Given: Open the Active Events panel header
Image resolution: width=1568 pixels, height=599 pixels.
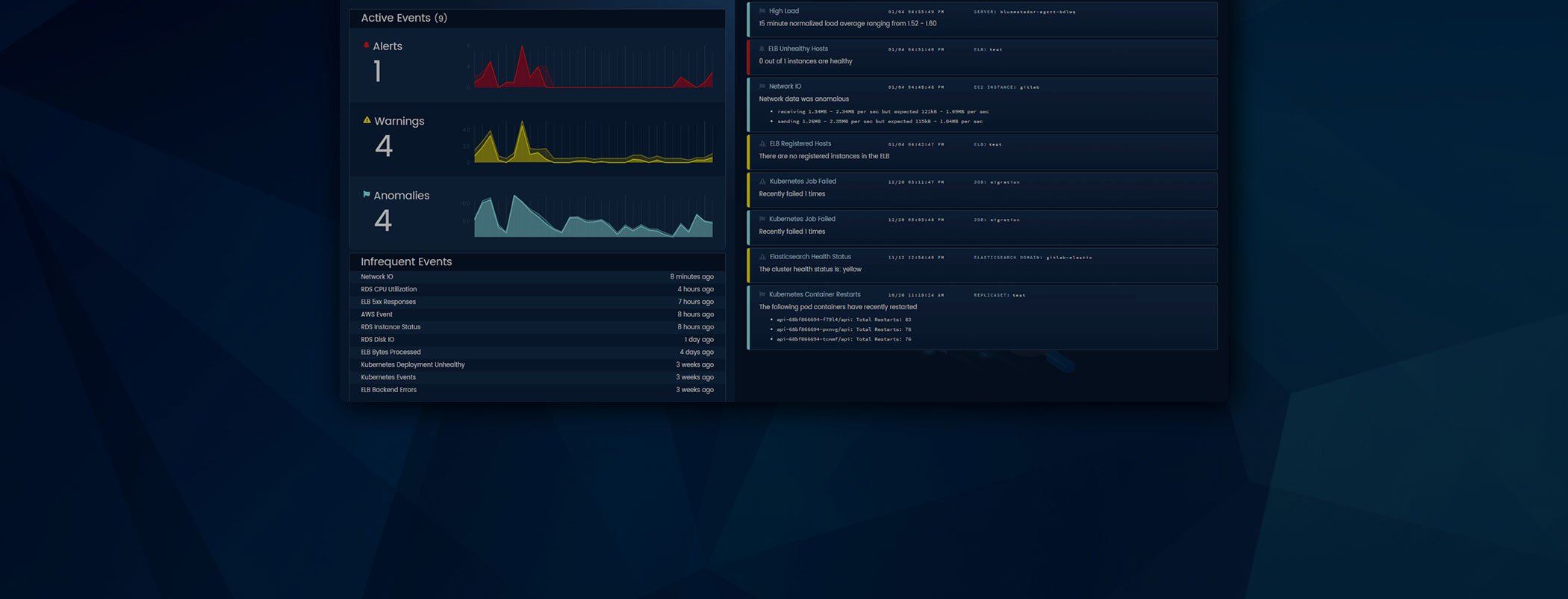Looking at the screenshot, I should [x=404, y=18].
